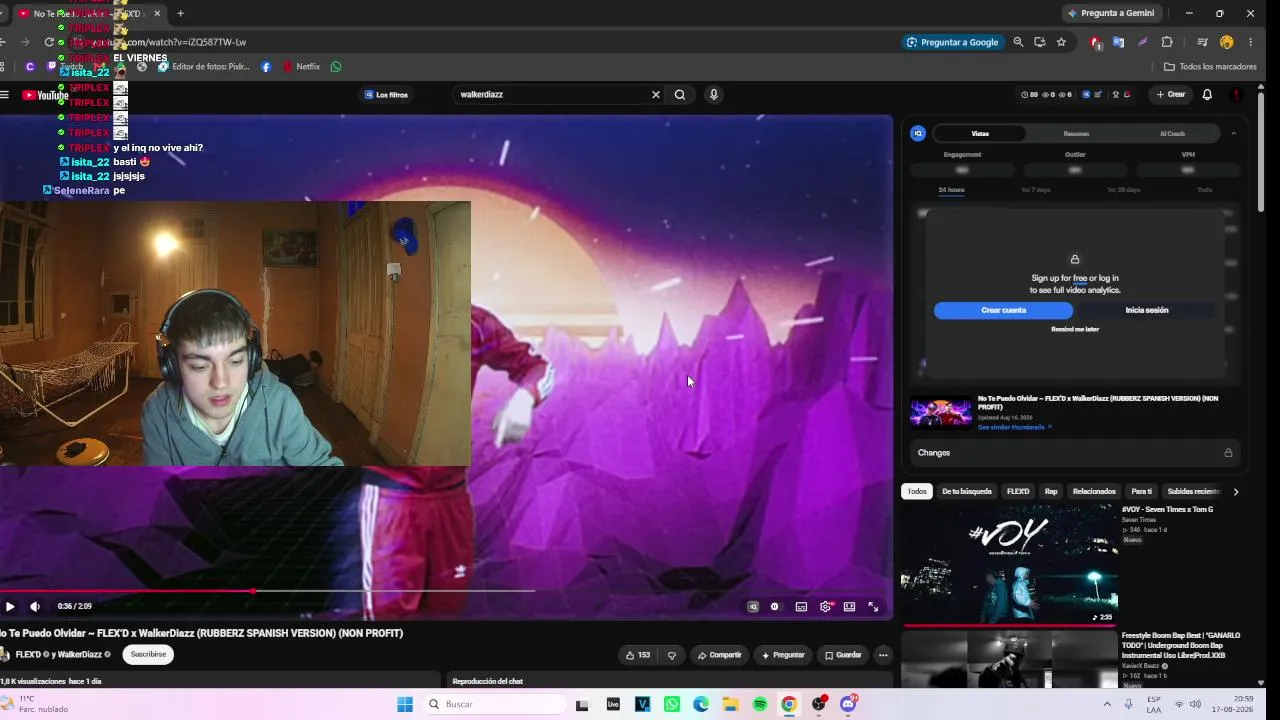Open the Netflix bookmark

(x=301, y=67)
